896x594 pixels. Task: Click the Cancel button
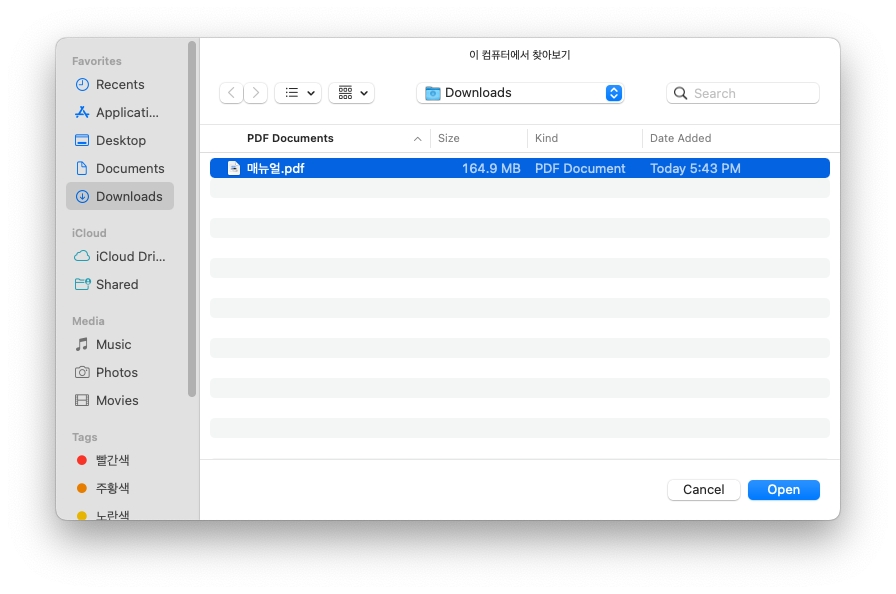[x=704, y=490]
